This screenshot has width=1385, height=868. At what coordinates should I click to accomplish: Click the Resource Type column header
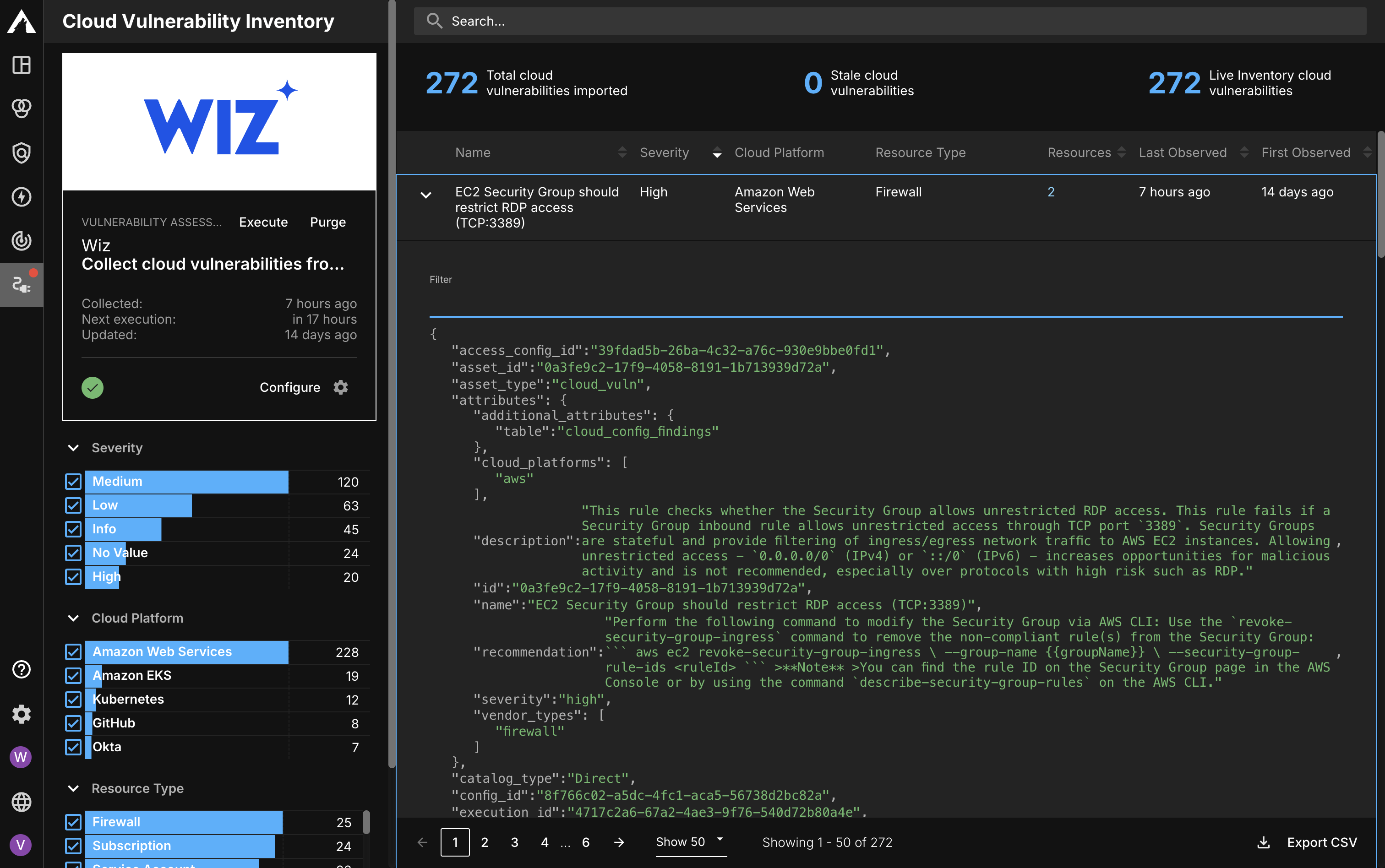pos(920,152)
